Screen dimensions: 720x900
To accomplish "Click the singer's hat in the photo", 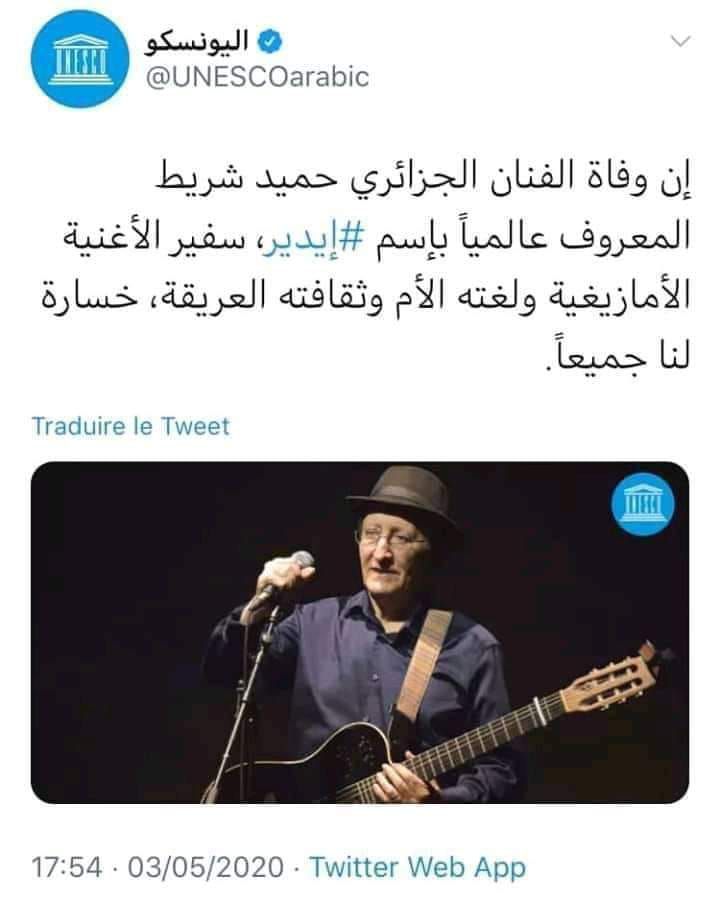I will [x=405, y=495].
